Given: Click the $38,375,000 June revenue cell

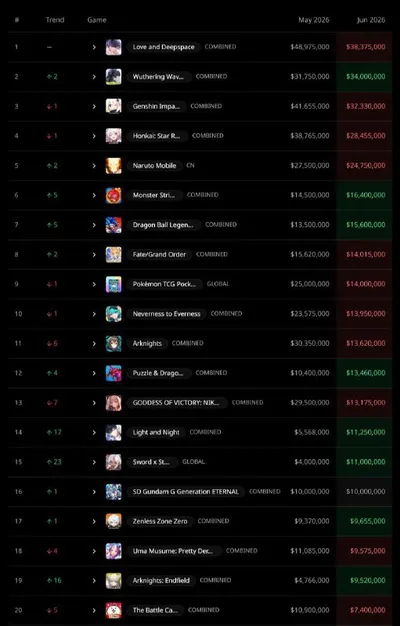Looking at the screenshot, I should (364, 47).
